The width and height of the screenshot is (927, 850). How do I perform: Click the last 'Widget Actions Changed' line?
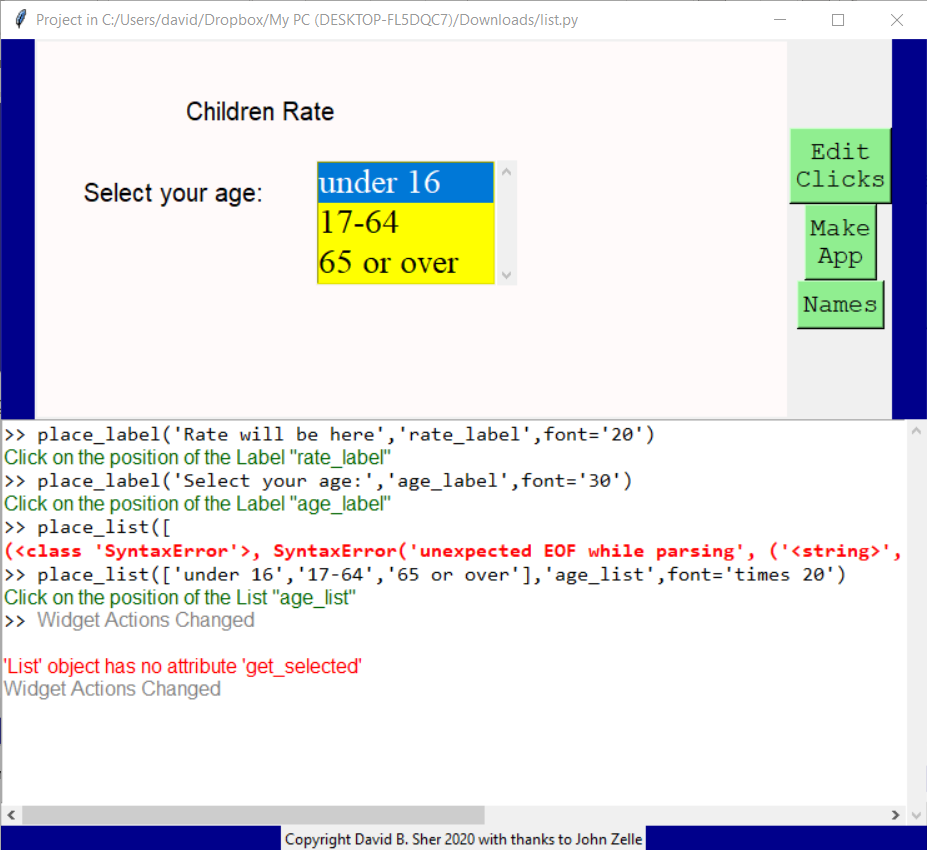(x=112, y=689)
